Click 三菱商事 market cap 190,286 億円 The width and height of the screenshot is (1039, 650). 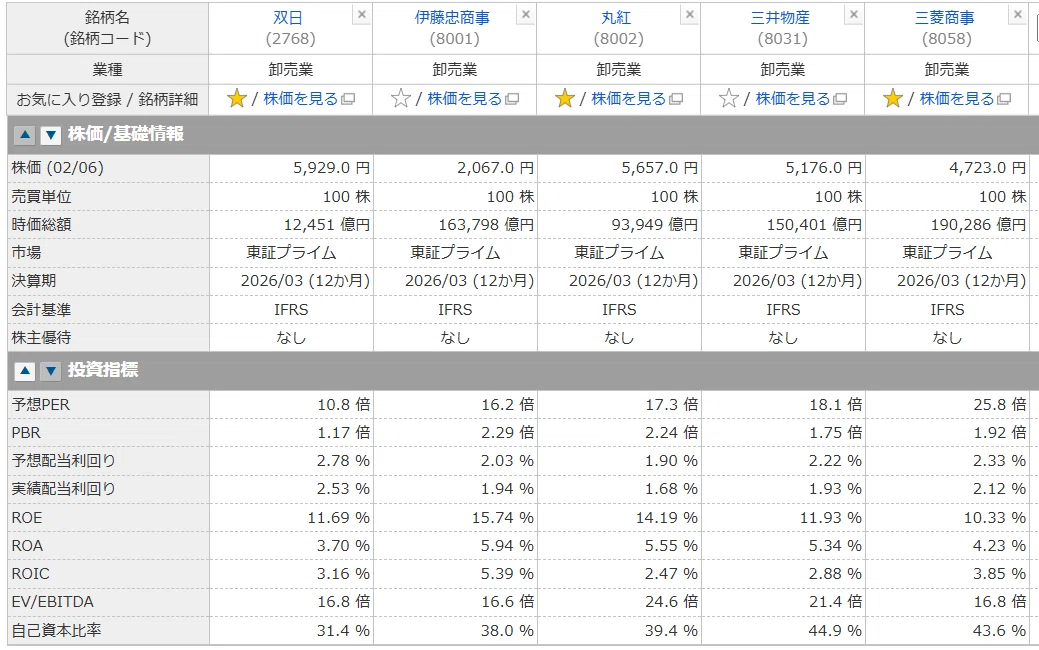pos(978,225)
